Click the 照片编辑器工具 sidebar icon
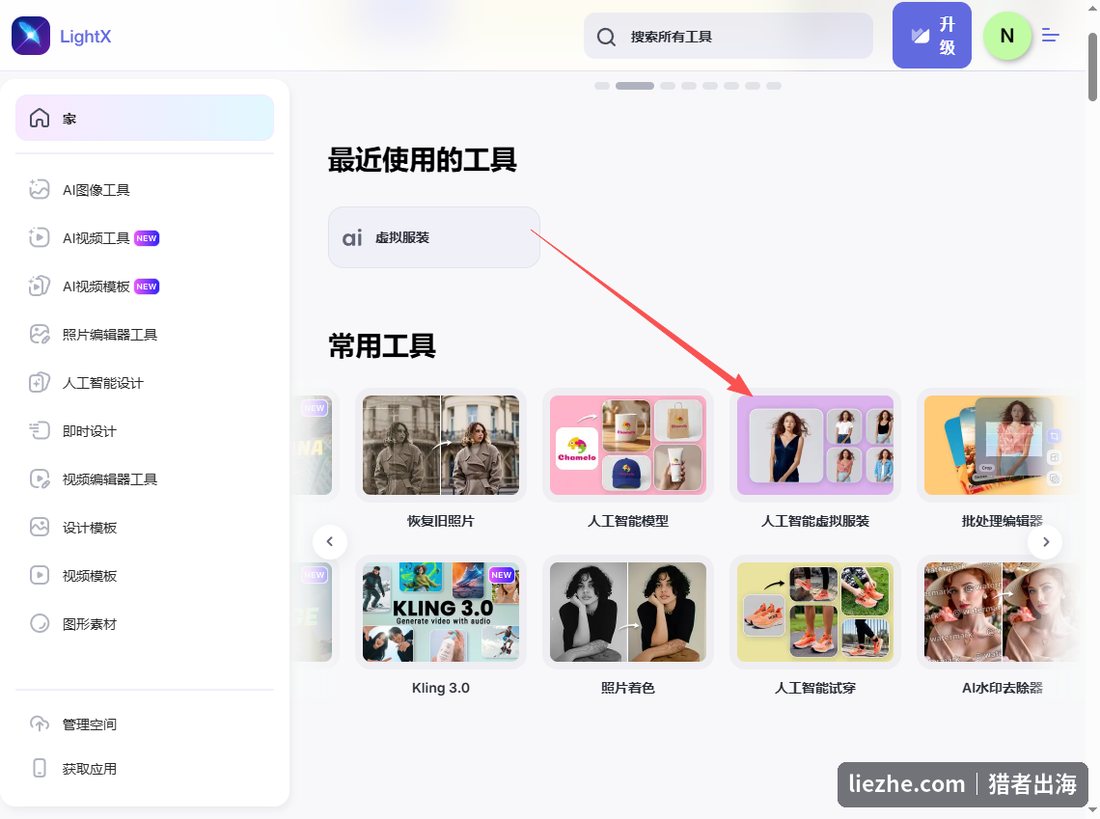The image size is (1100, 819). point(39,334)
